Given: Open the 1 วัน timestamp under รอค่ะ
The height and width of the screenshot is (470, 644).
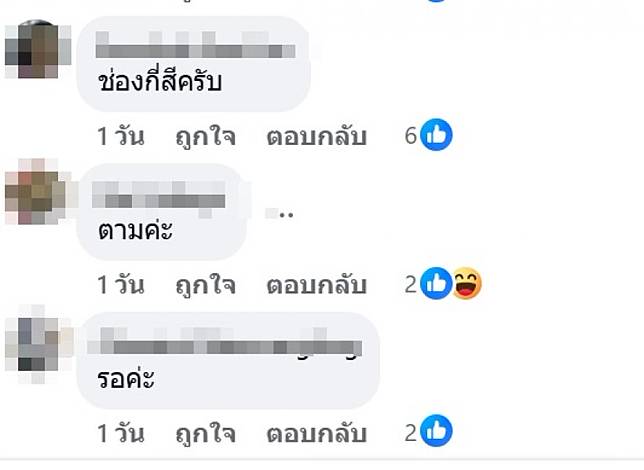Looking at the screenshot, I should coord(121,433).
